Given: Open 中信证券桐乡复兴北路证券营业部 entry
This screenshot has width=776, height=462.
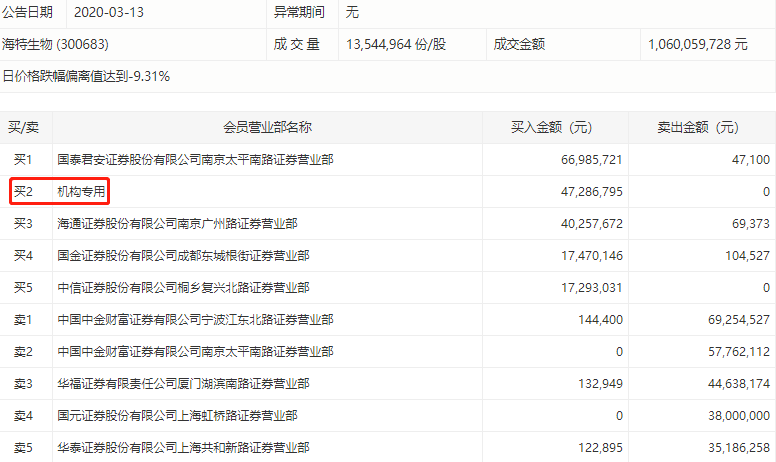Looking at the screenshot, I should click(183, 288).
